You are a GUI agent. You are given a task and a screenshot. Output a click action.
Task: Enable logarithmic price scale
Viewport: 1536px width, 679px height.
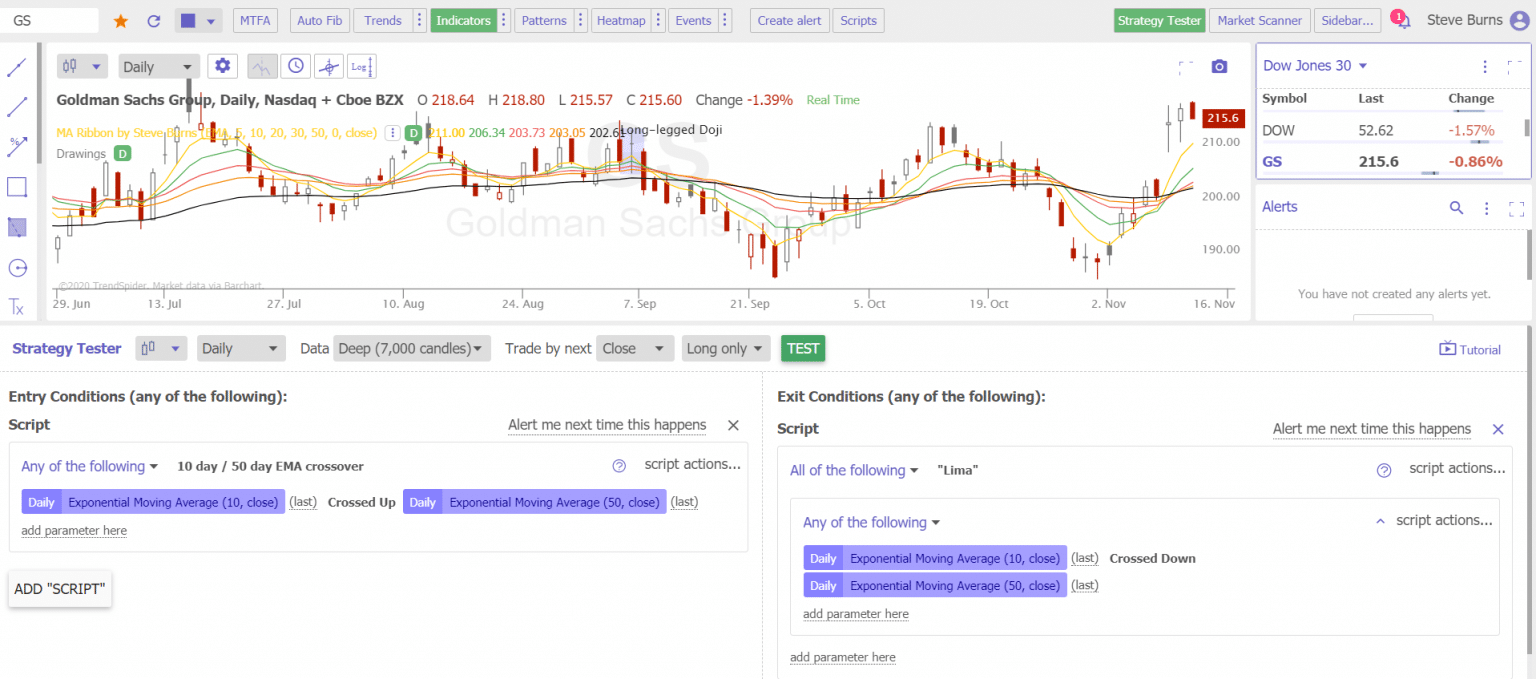360,66
